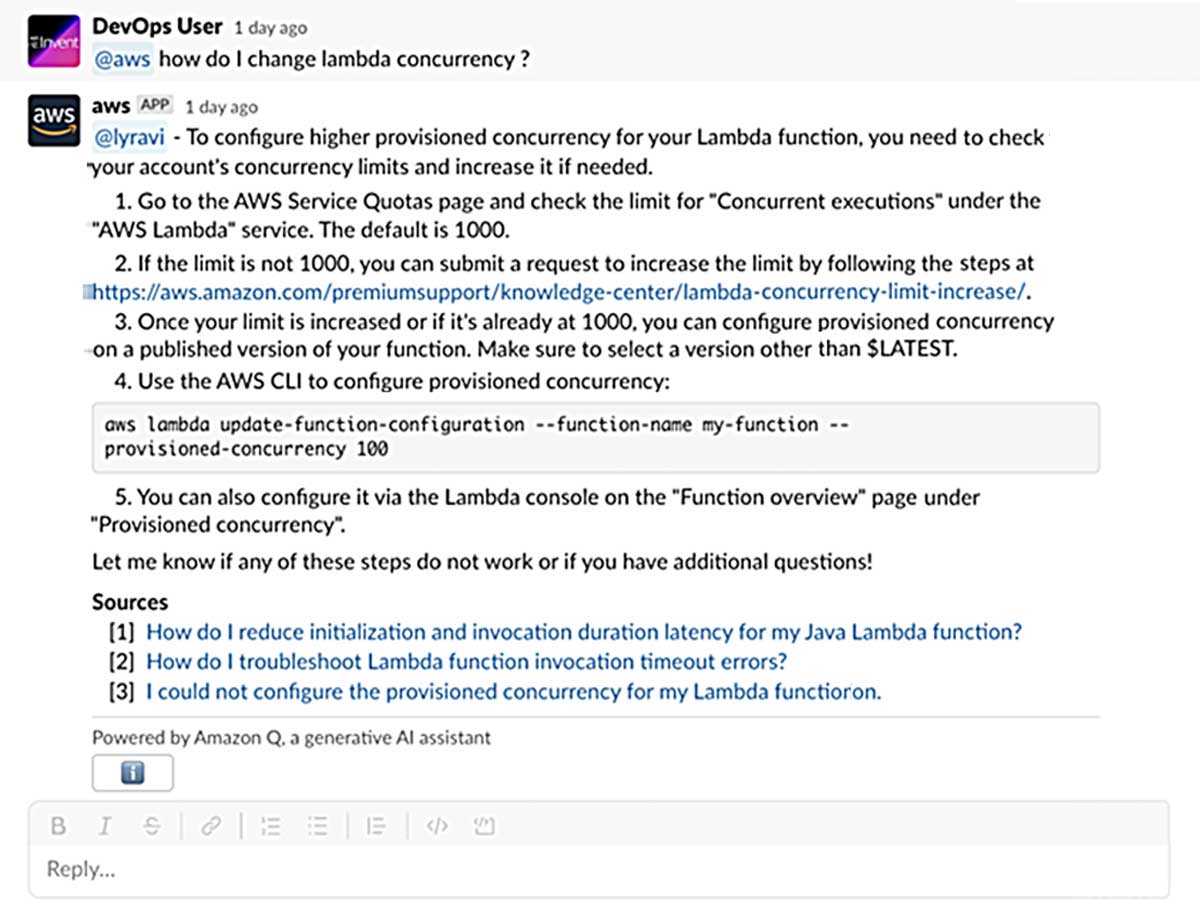The width and height of the screenshot is (1200, 900).
Task: Open the DevOps User profile picture
Action: tap(53, 43)
